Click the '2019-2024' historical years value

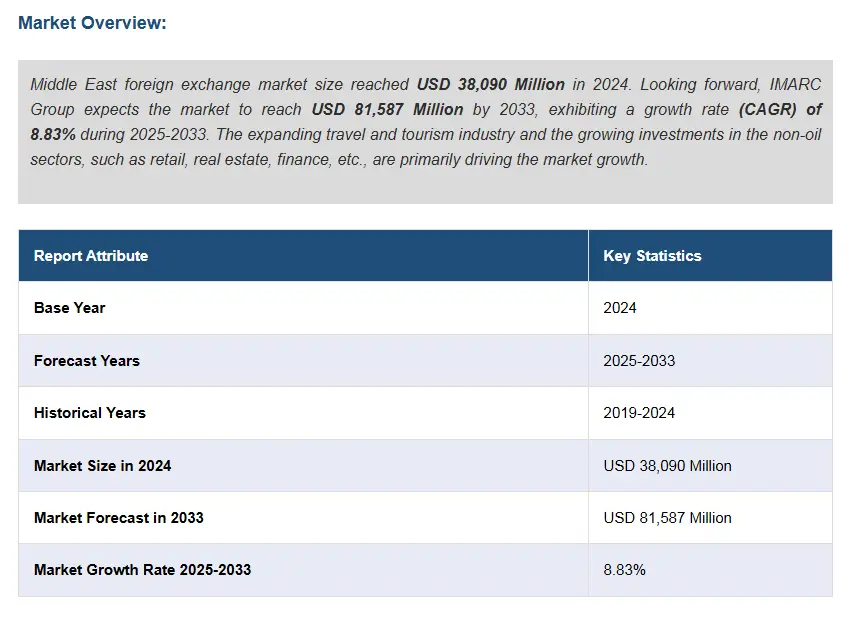[639, 413]
